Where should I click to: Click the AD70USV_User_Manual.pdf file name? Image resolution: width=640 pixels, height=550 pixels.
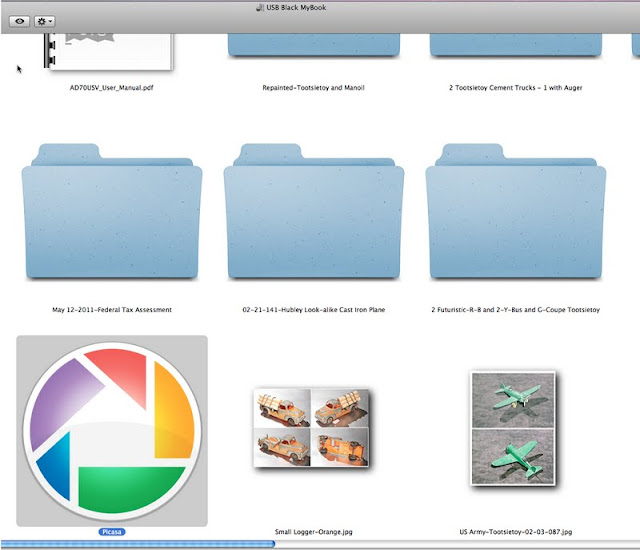111,88
